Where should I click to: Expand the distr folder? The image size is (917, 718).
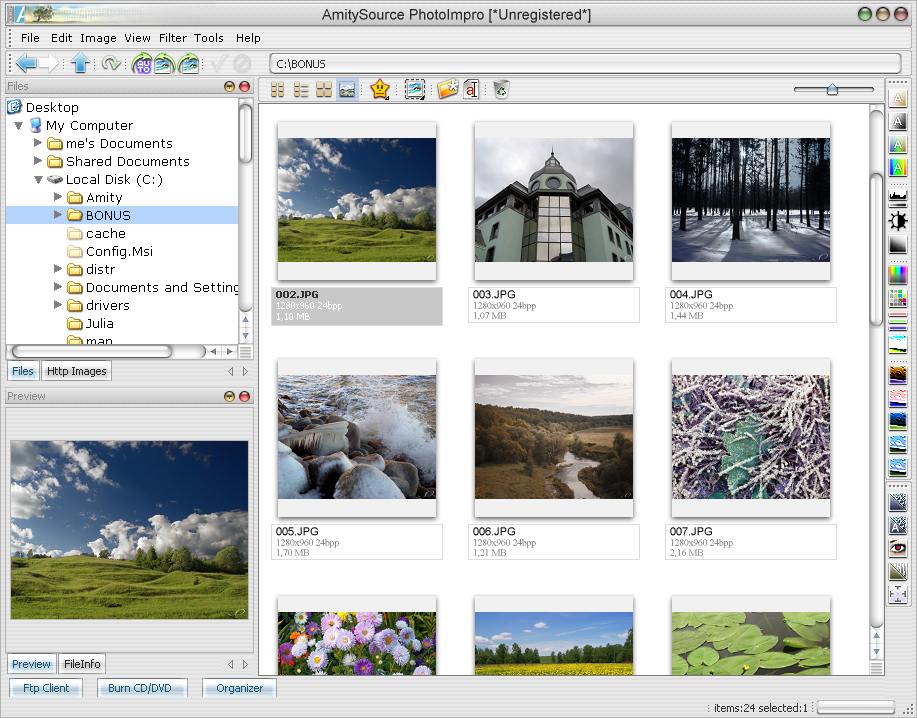tap(57, 268)
